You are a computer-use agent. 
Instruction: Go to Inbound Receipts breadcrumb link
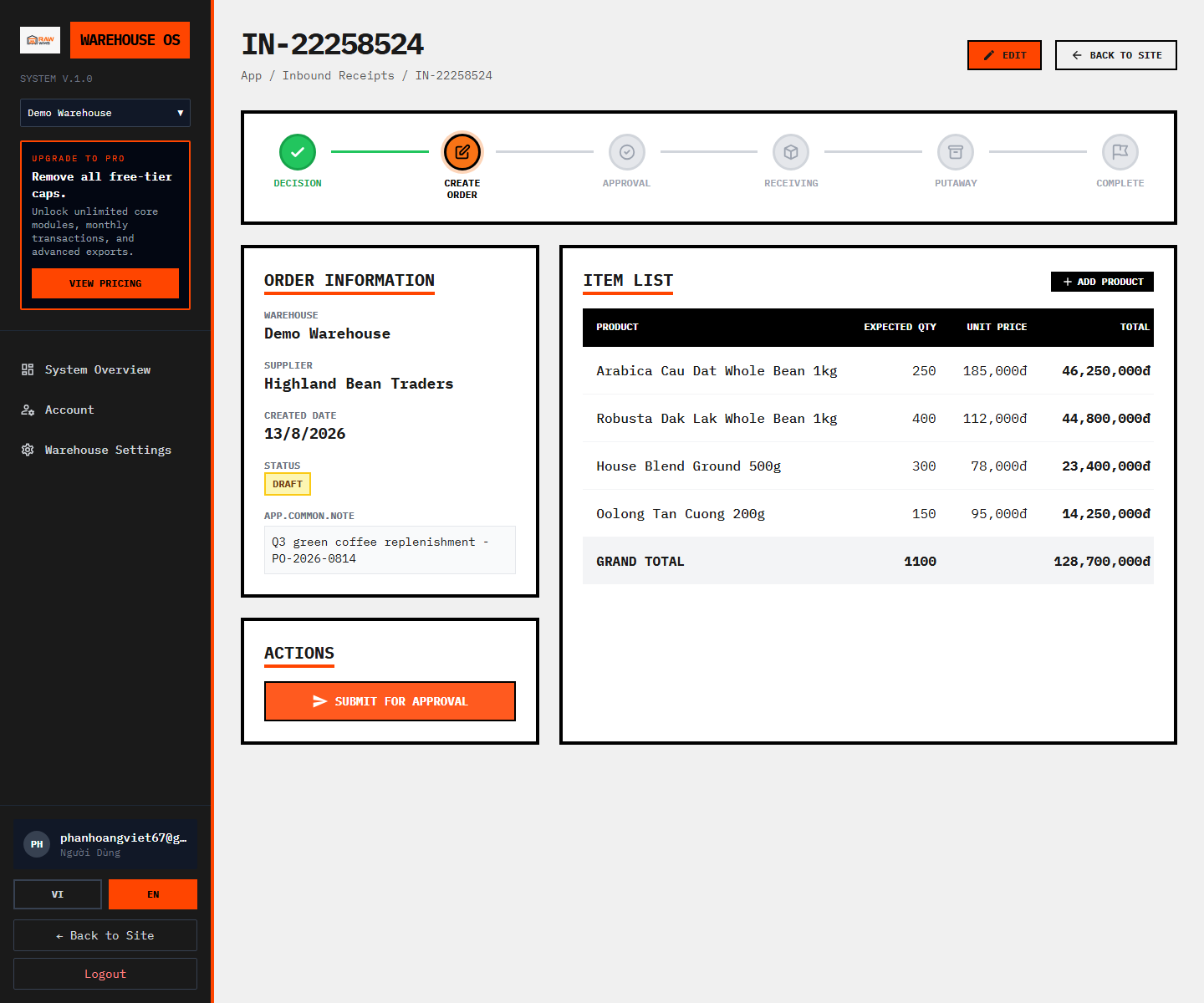[339, 75]
